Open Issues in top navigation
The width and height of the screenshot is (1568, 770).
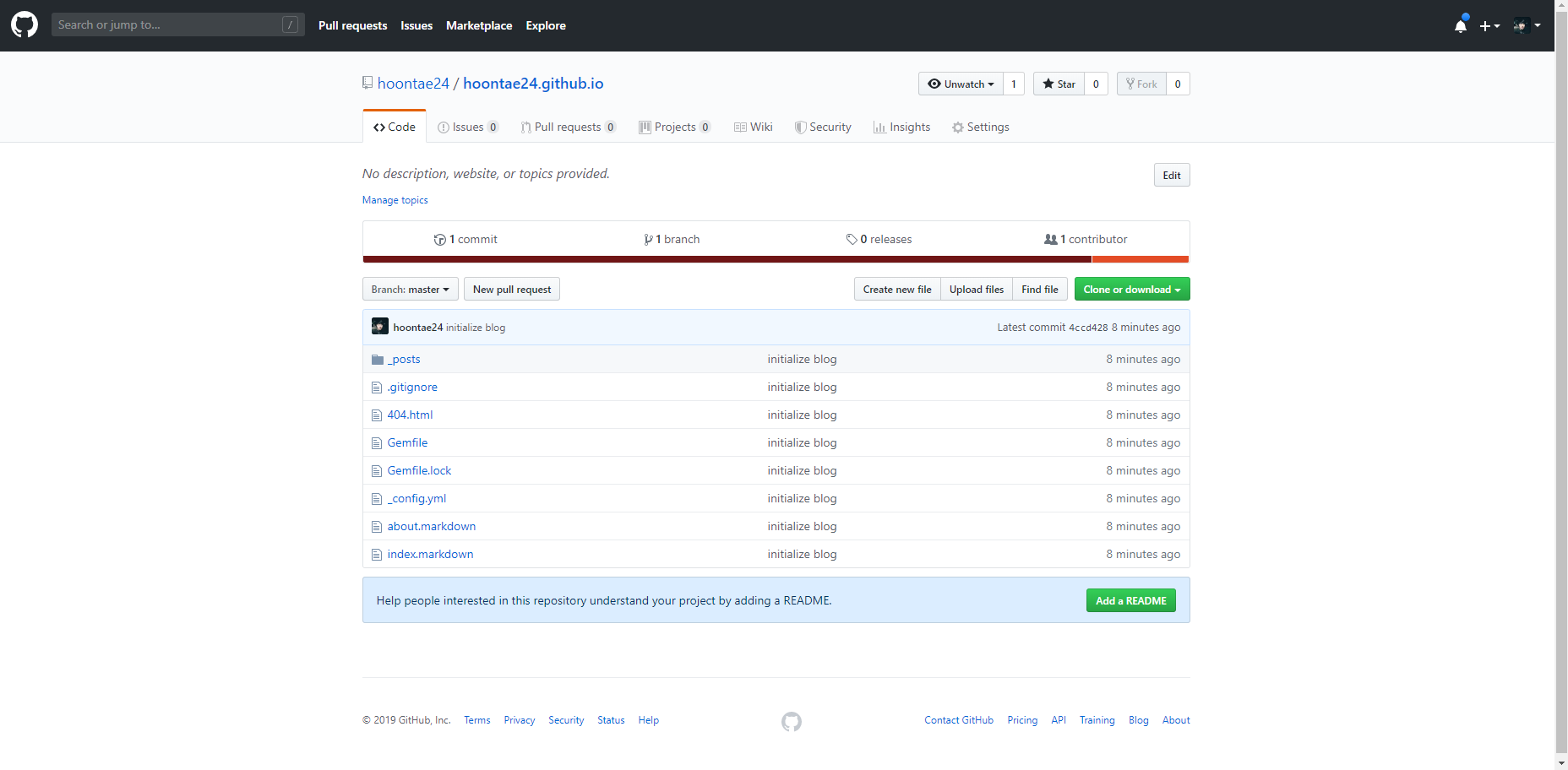[x=416, y=25]
